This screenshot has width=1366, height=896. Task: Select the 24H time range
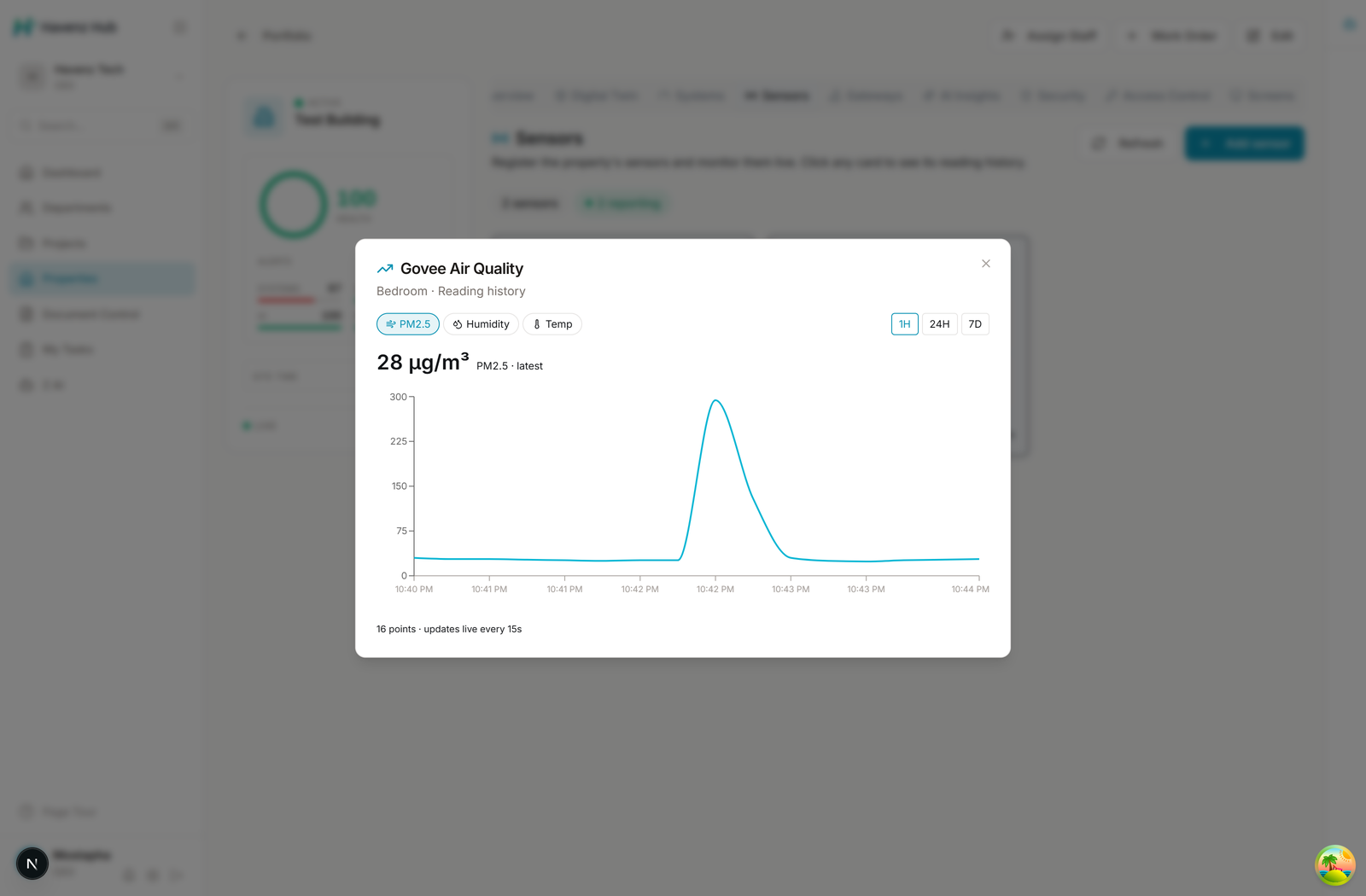940,324
